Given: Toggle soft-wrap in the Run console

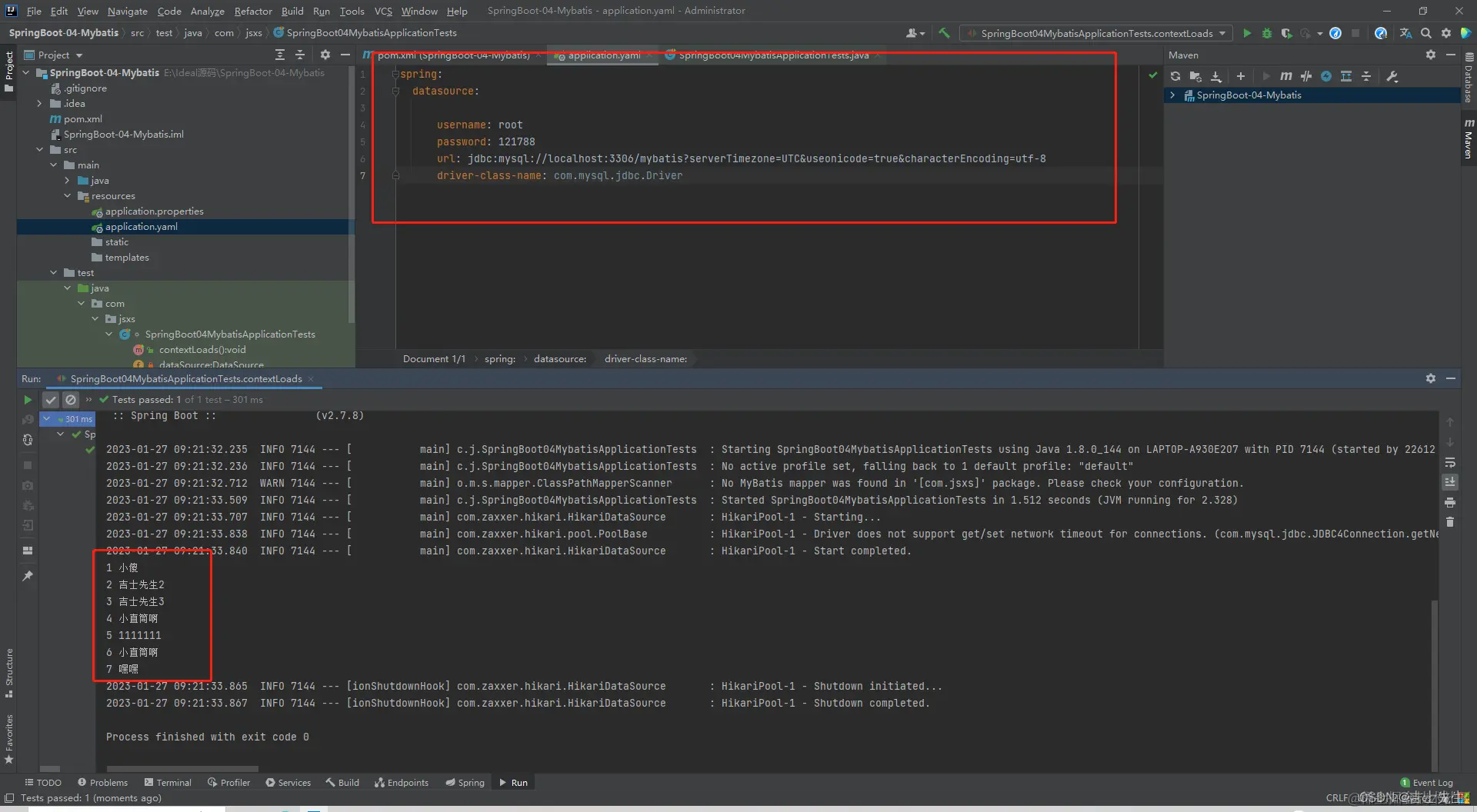Looking at the screenshot, I should pyautogui.click(x=1450, y=462).
